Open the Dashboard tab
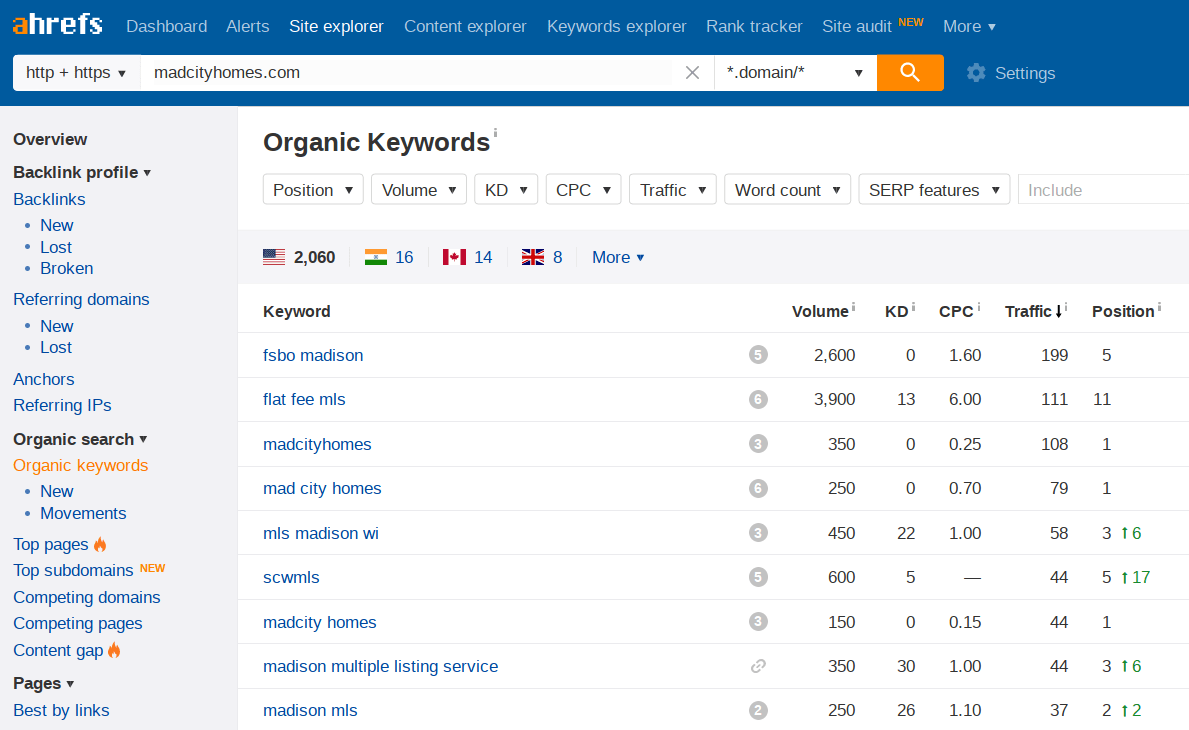 [x=167, y=26]
